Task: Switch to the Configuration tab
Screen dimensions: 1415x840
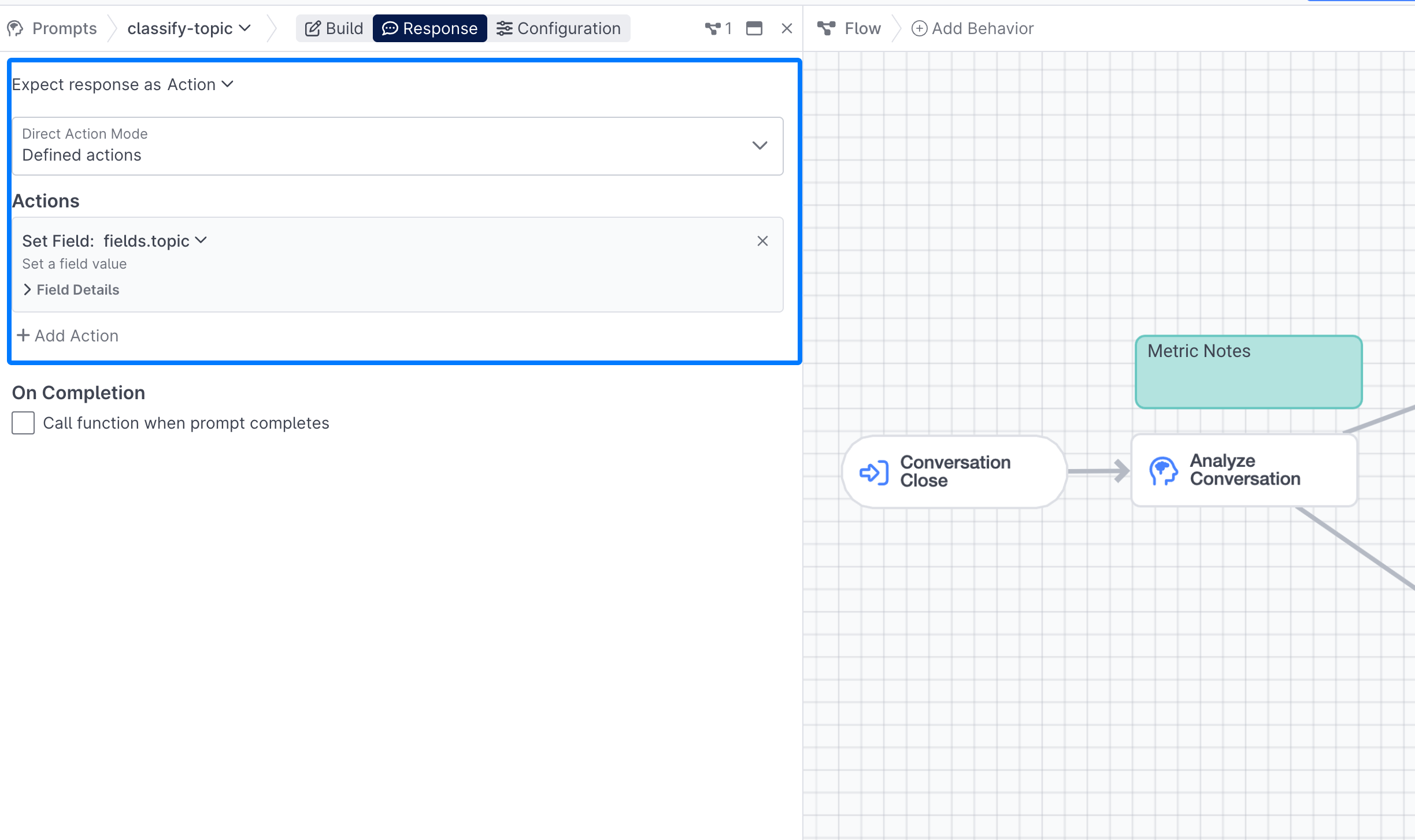Action: click(558, 28)
